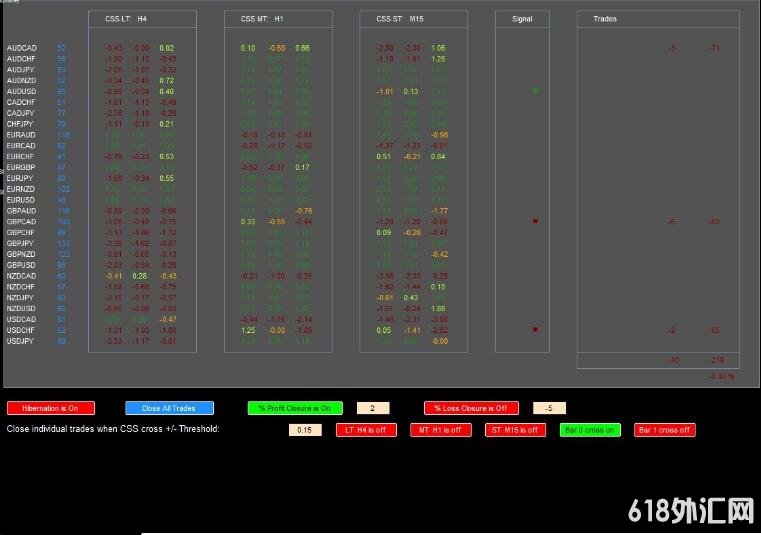The height and width of the screenshot is (535, 761).
Task: Enable the Bar 1 cross off toggle
Action: (664, 430)
